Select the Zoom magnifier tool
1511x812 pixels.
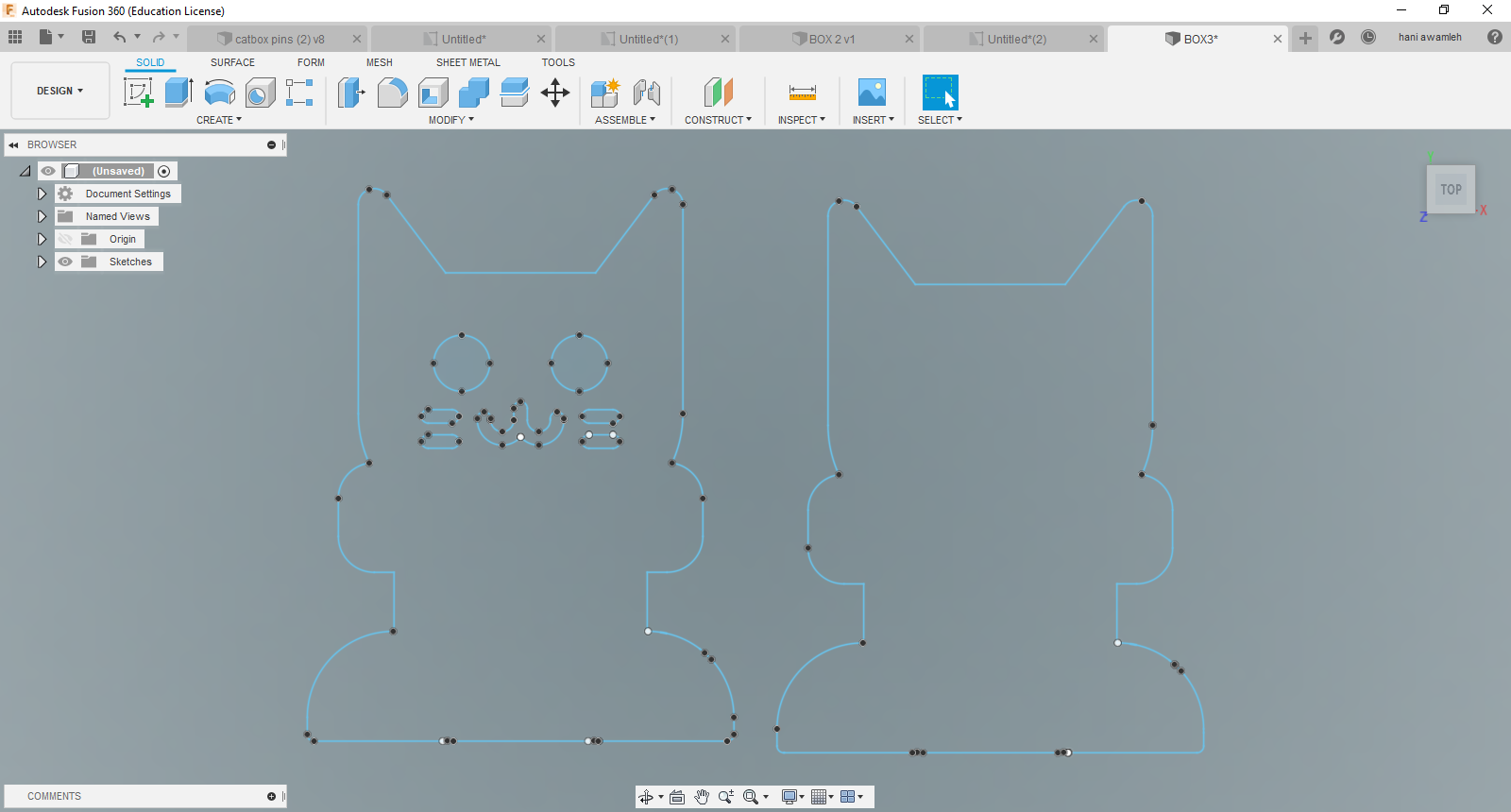click(x=726, y=797)
